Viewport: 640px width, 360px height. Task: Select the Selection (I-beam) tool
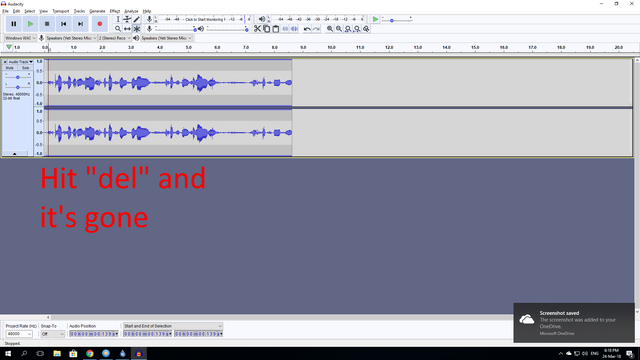click(118, 19)
